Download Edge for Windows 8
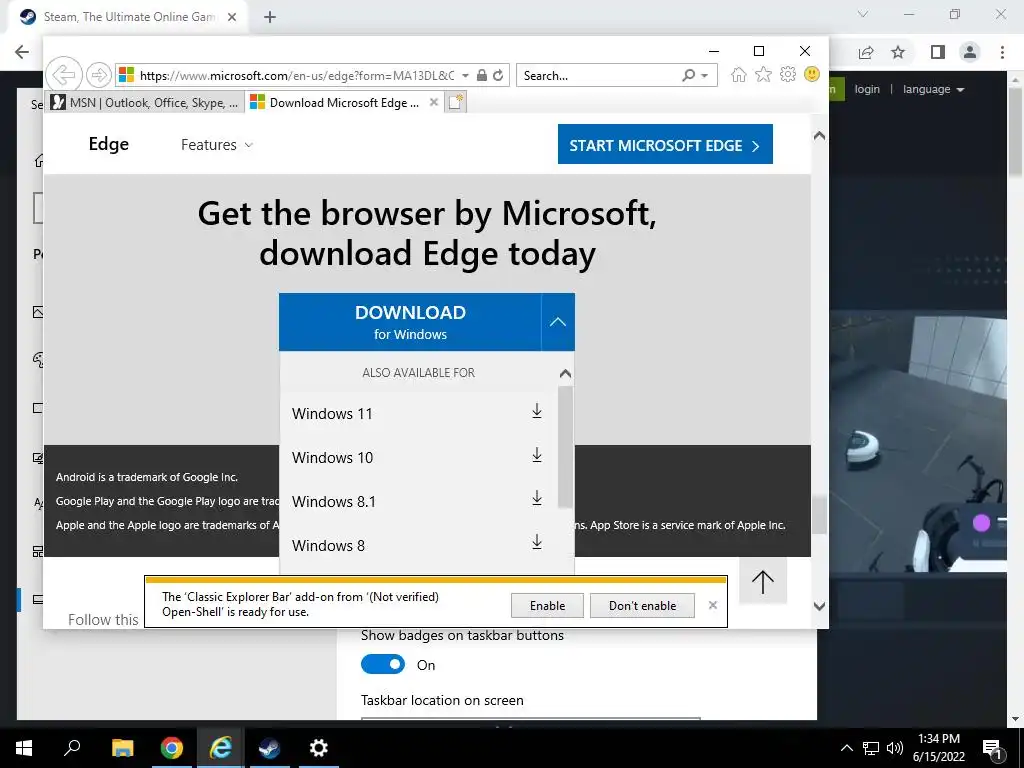The width and height of the screenshot is (1024, 768). pyautogui.click(x=537, y=542)
